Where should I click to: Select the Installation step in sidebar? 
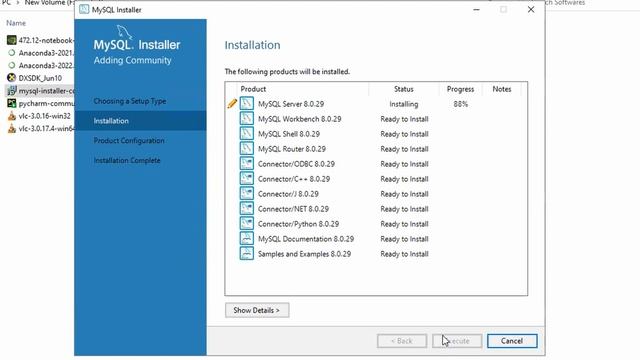pyautogui.click(x=140, y=121)
